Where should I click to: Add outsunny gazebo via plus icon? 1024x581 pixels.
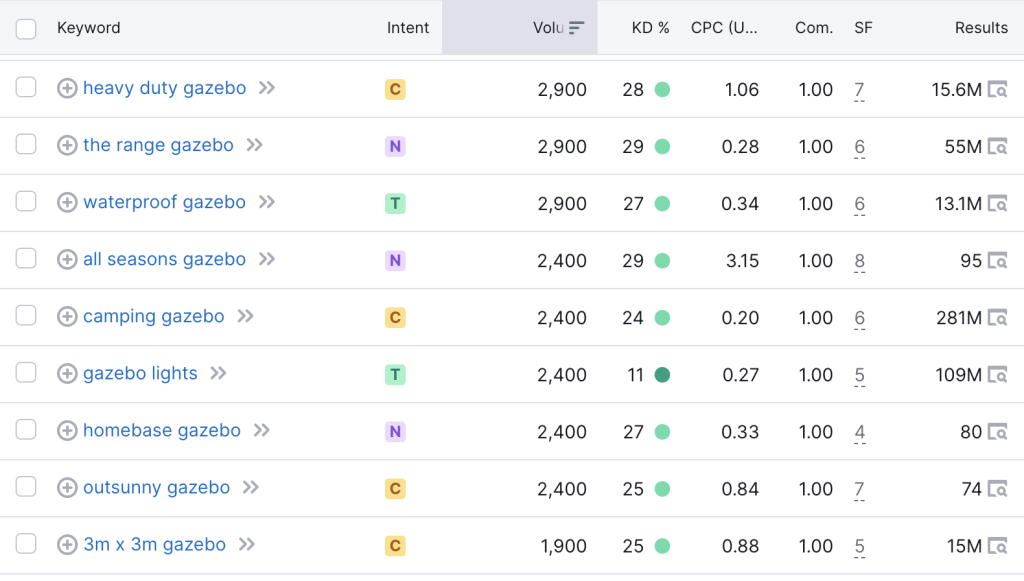[x=67, y=488]
